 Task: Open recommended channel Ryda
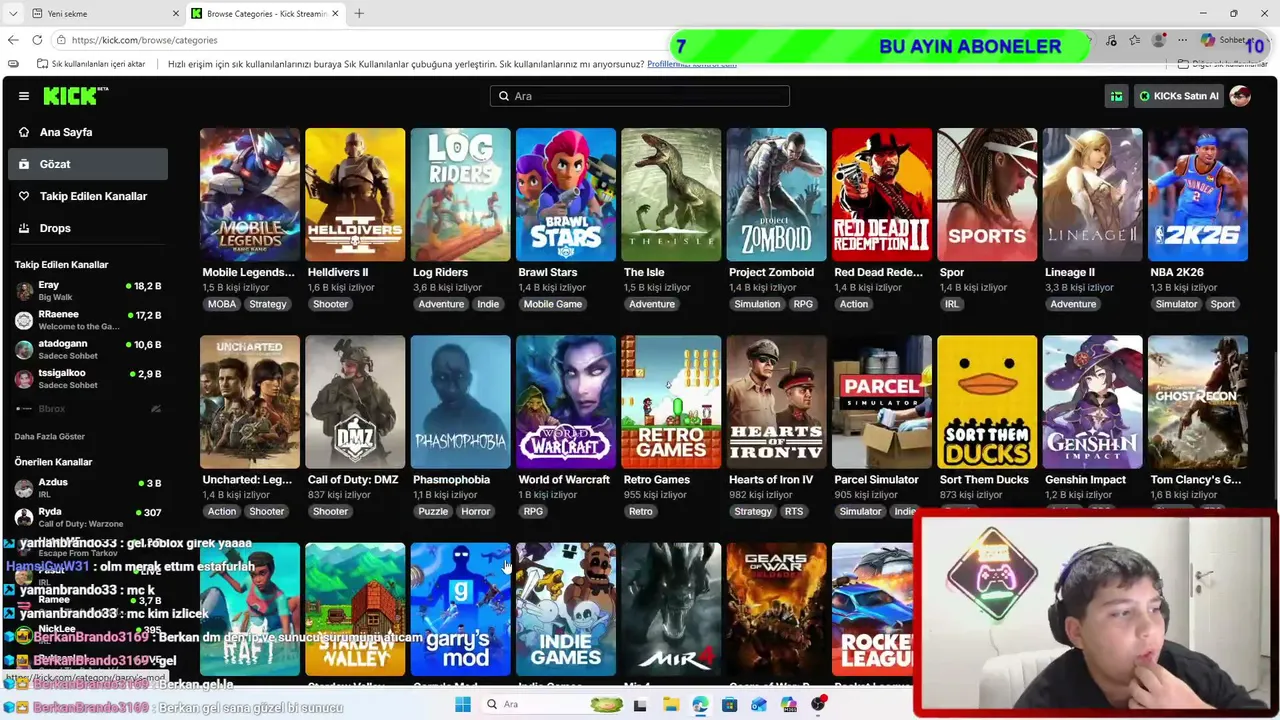tap(88, 517)
